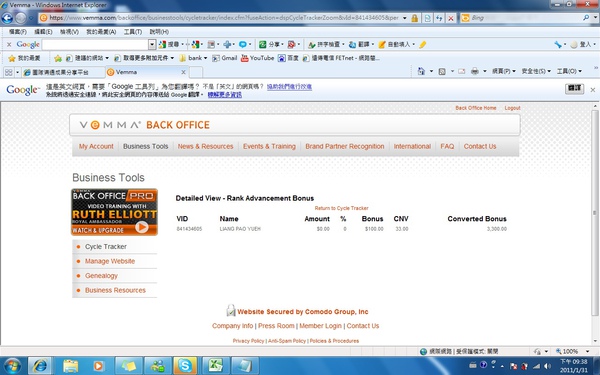The image size is (600, 375).
Task: Click the IE Home icon
Action: [x=421, y=71]
